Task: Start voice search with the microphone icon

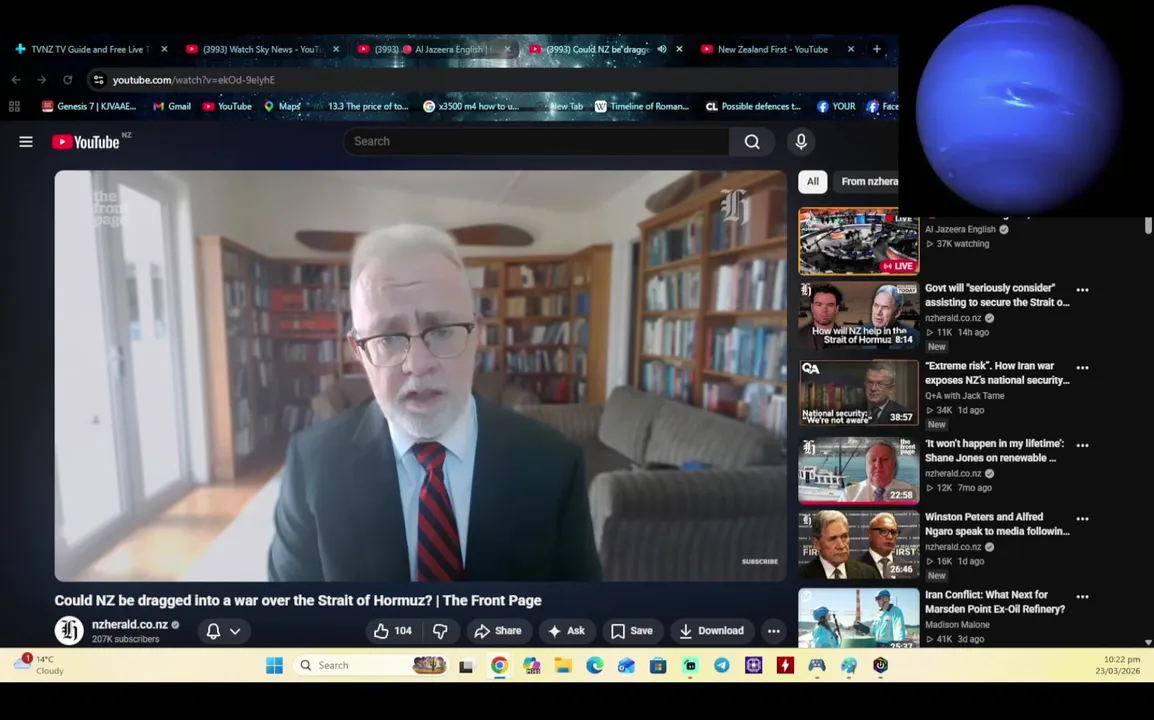Action: tap(801, 141)
